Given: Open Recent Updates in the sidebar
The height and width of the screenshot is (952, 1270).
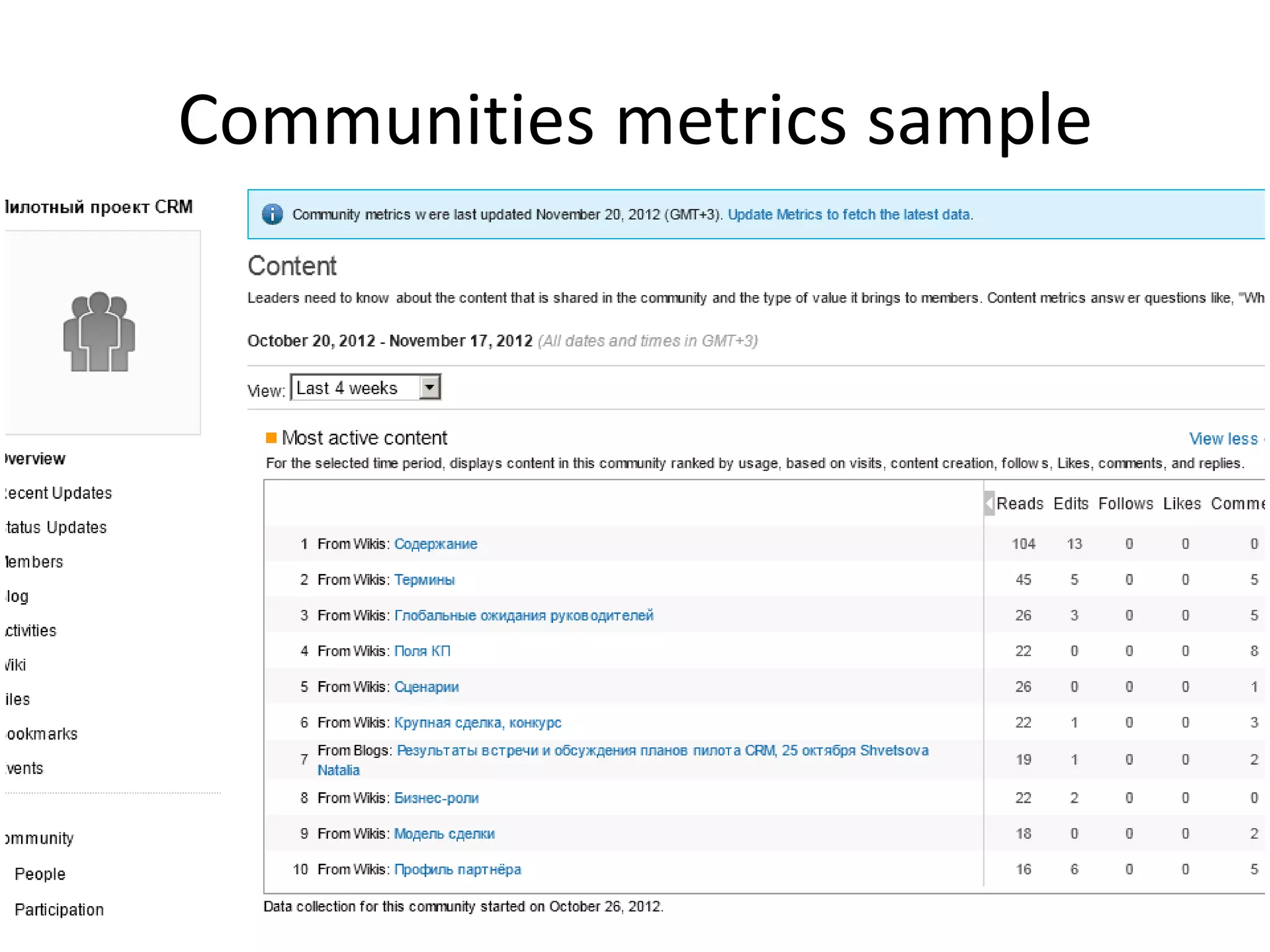Looking at the screenshot, I should [58, 493].
